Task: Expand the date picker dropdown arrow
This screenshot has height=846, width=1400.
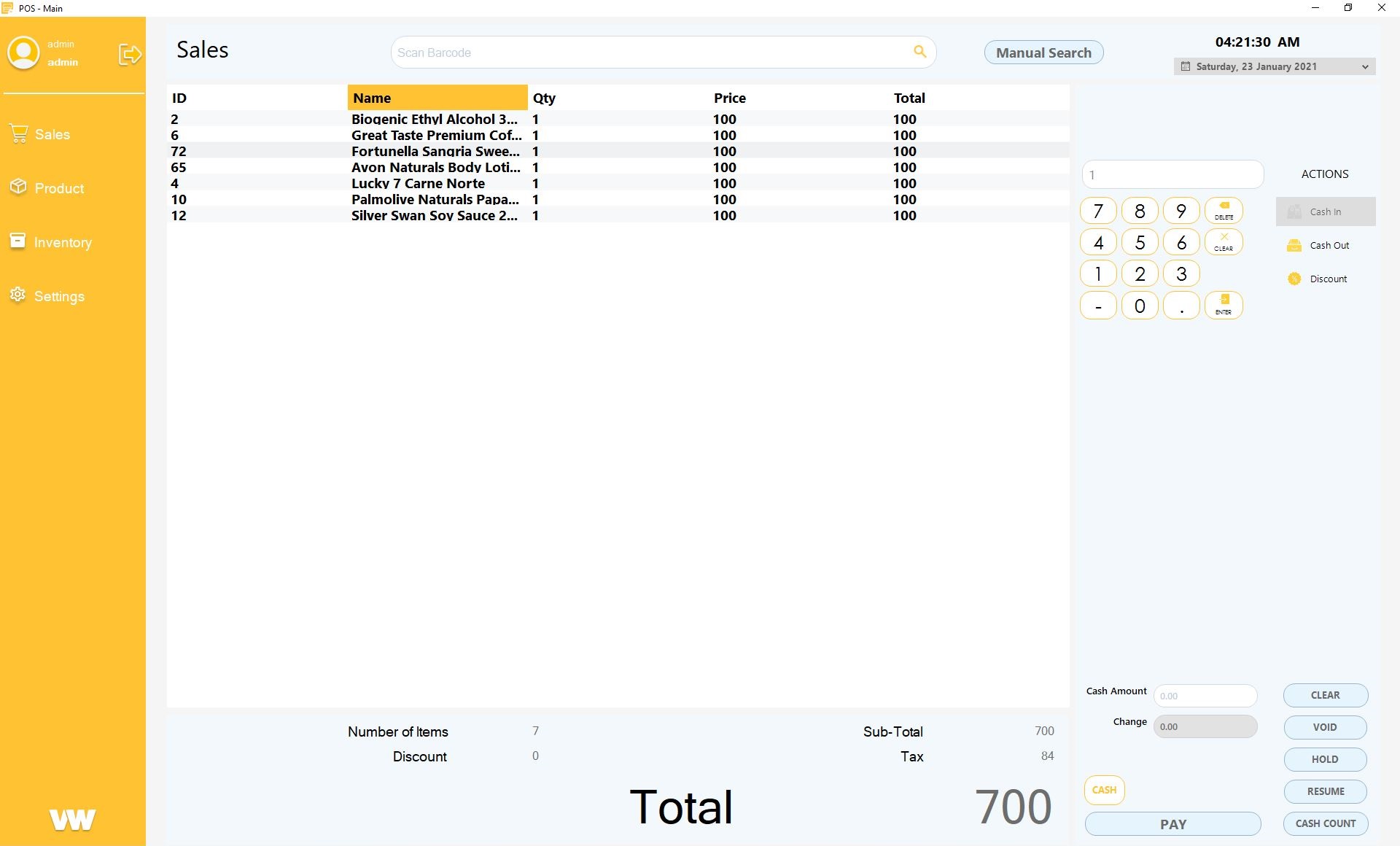Action: 1364,67
